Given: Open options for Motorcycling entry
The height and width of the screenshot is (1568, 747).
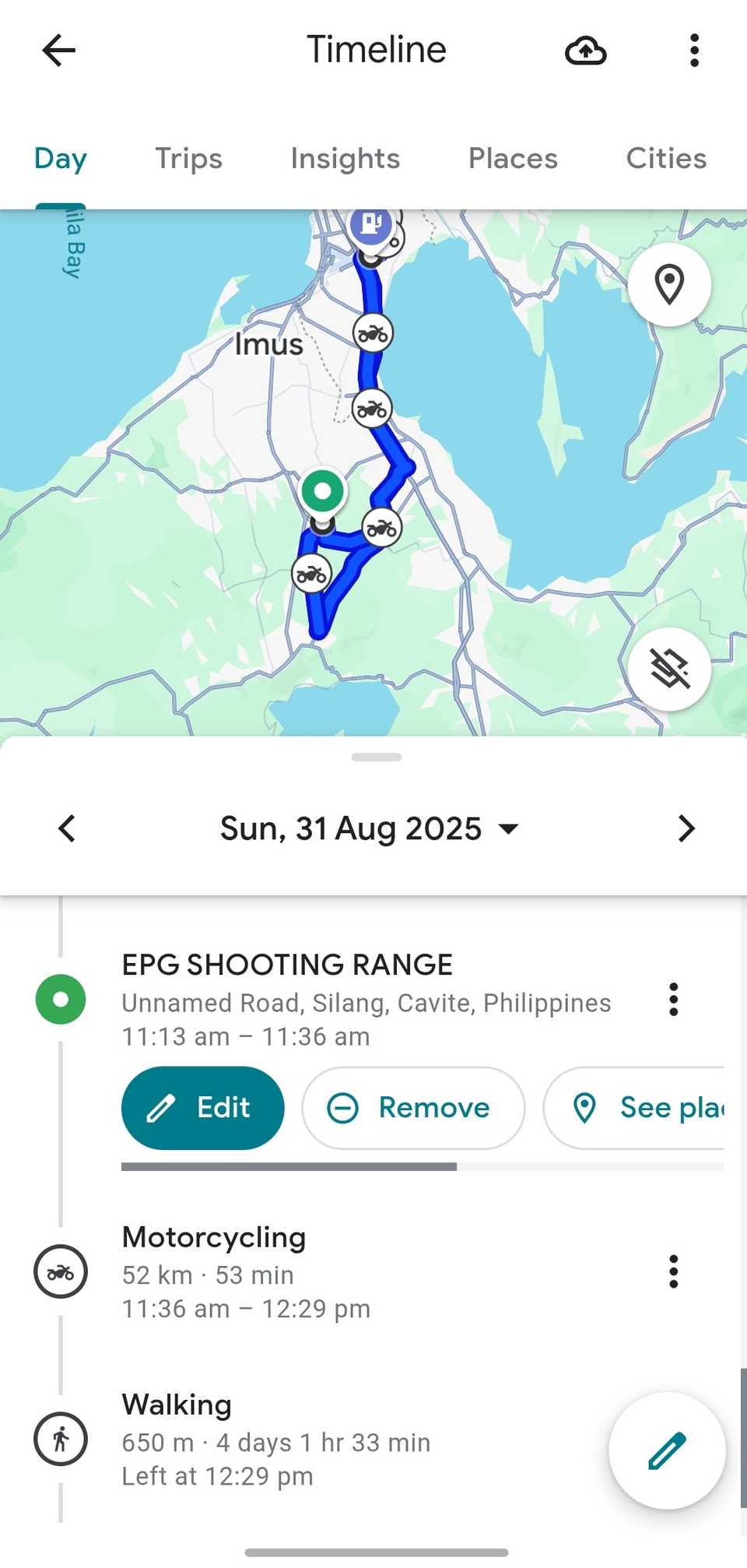Looking at the screenshot, I should pos(674,1271).
